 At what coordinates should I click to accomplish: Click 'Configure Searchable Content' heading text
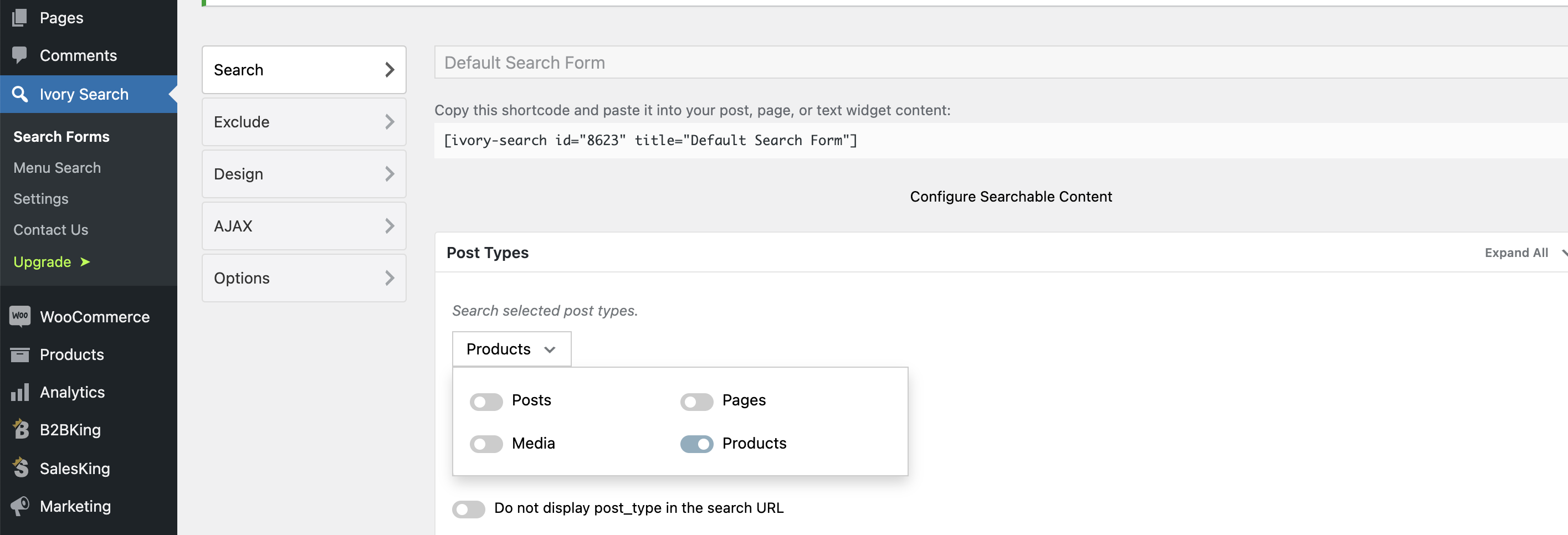pos(1011,197)
